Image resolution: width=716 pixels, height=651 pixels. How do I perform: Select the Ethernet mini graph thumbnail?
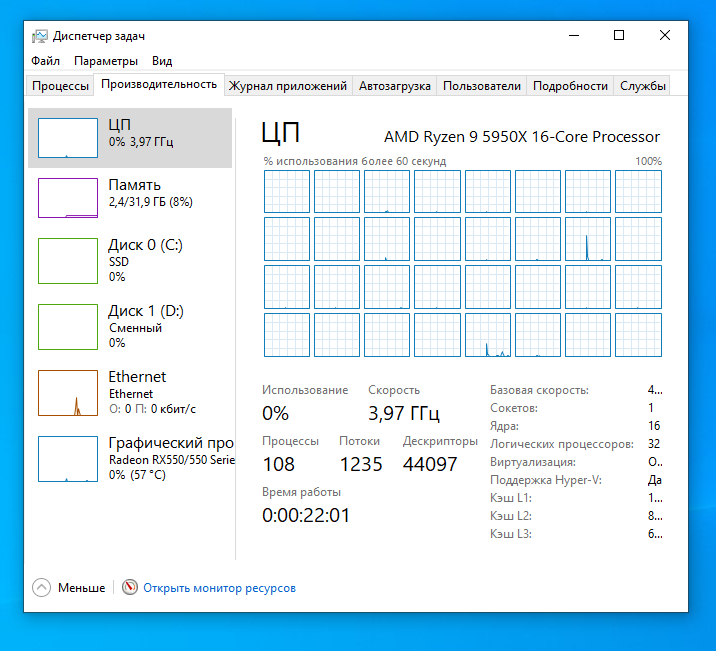[x=68, y=393]
